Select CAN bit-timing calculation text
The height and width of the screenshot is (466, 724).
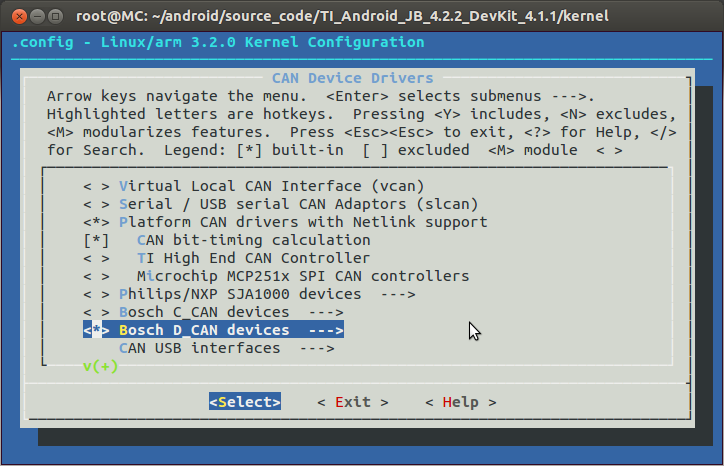coord(253,240)
